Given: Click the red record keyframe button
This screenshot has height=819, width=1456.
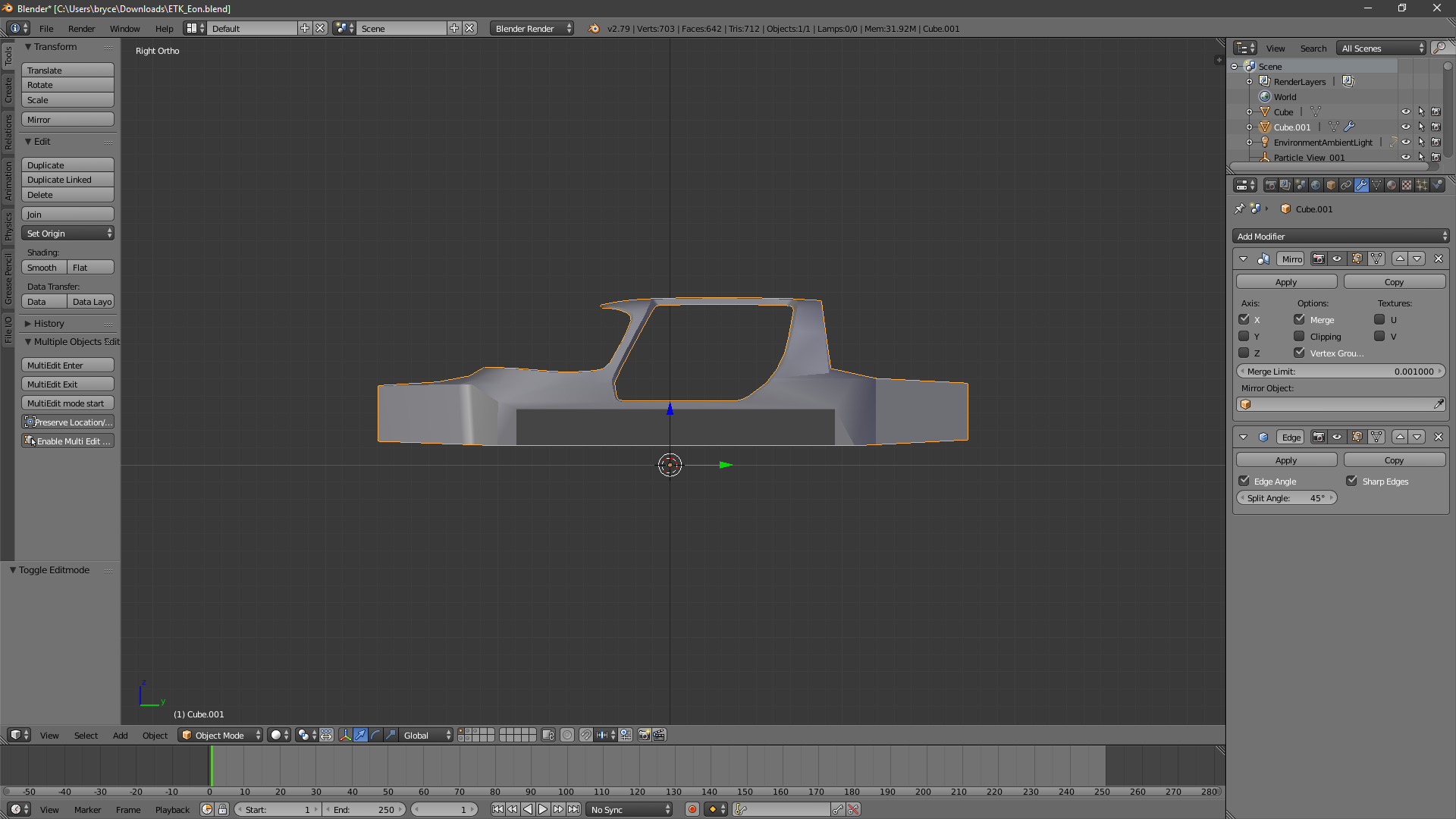Looking at the screenshot, I should tap(692, 809).
